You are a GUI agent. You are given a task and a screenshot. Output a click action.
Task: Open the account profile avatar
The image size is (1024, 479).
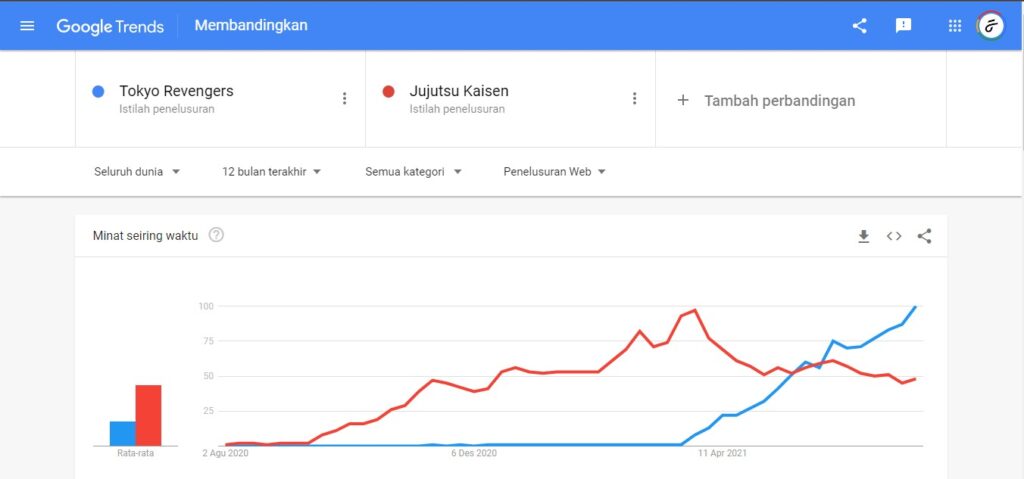[990, 26]
